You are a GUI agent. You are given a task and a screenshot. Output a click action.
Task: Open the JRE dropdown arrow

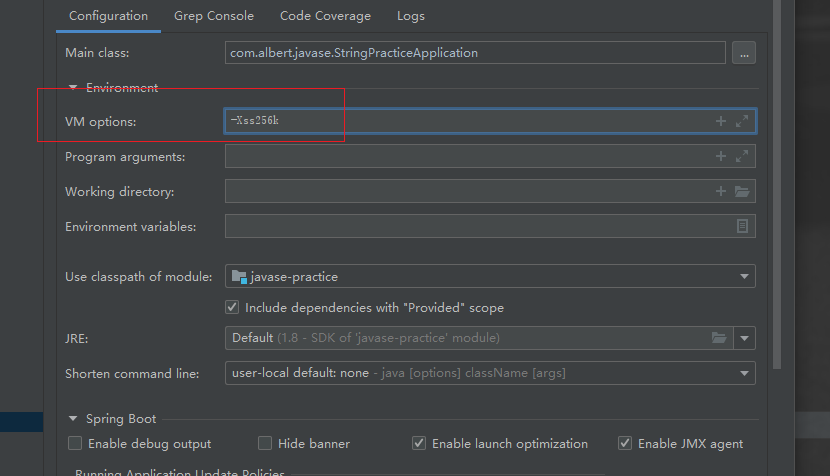point(744,338)
